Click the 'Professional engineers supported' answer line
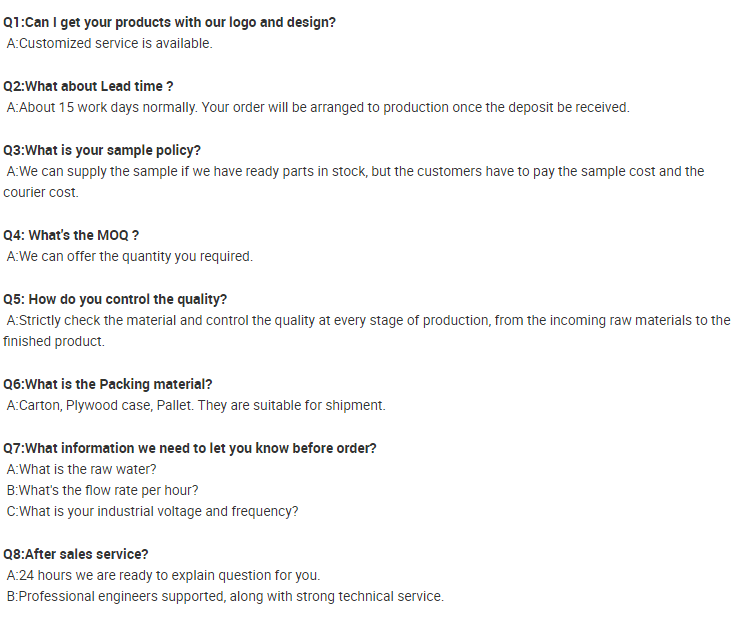The image size is (747, 628). tap(224, 596)
